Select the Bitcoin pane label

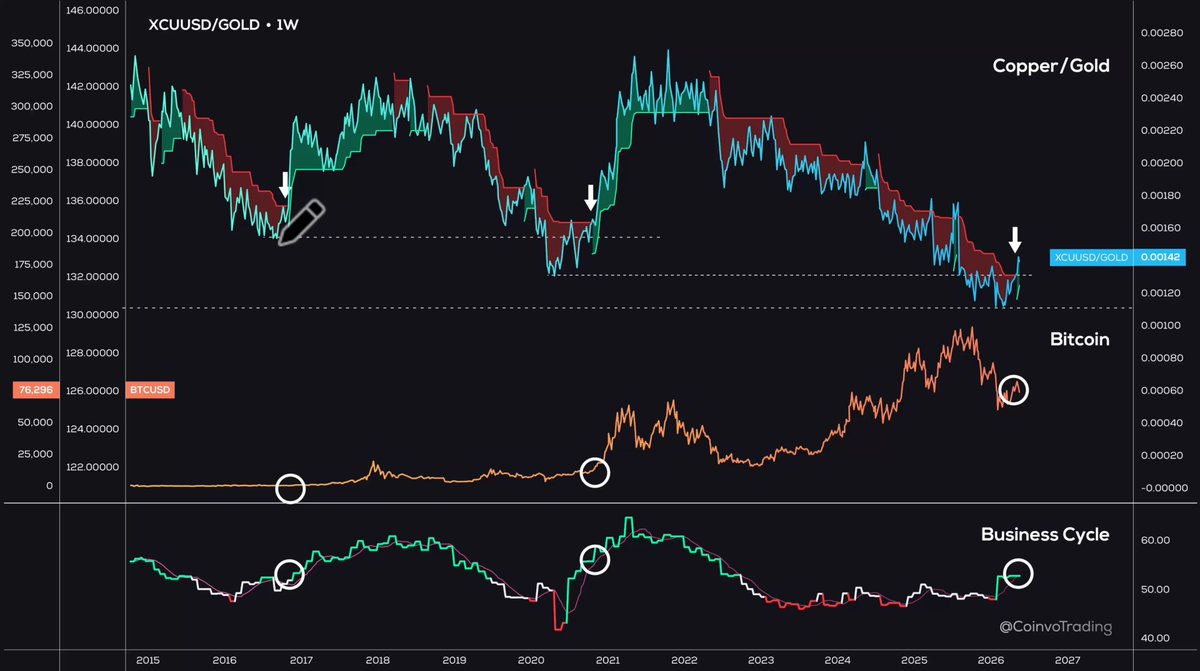click(1079, 339)
